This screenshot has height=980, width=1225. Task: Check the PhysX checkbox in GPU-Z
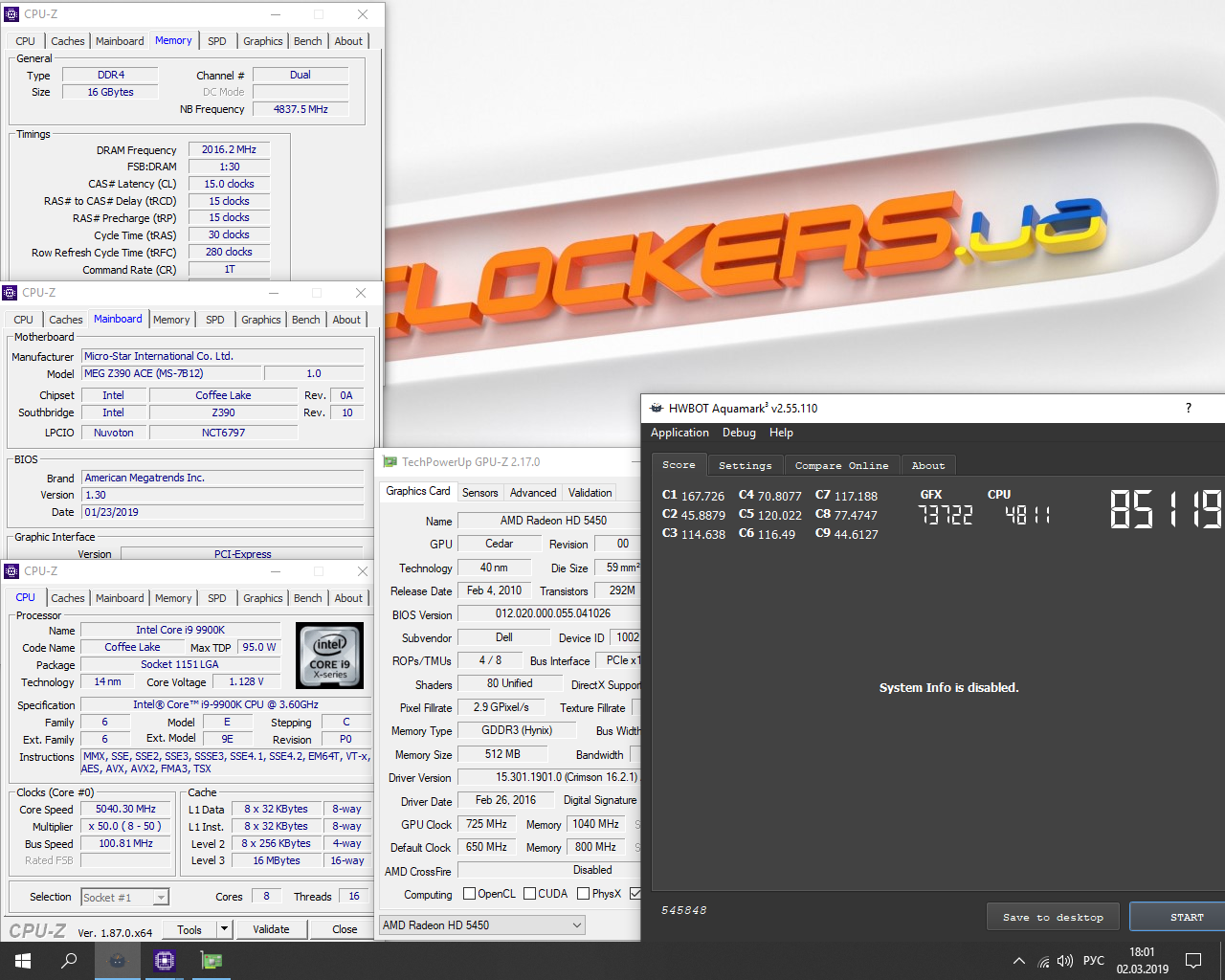click(583, 894)
